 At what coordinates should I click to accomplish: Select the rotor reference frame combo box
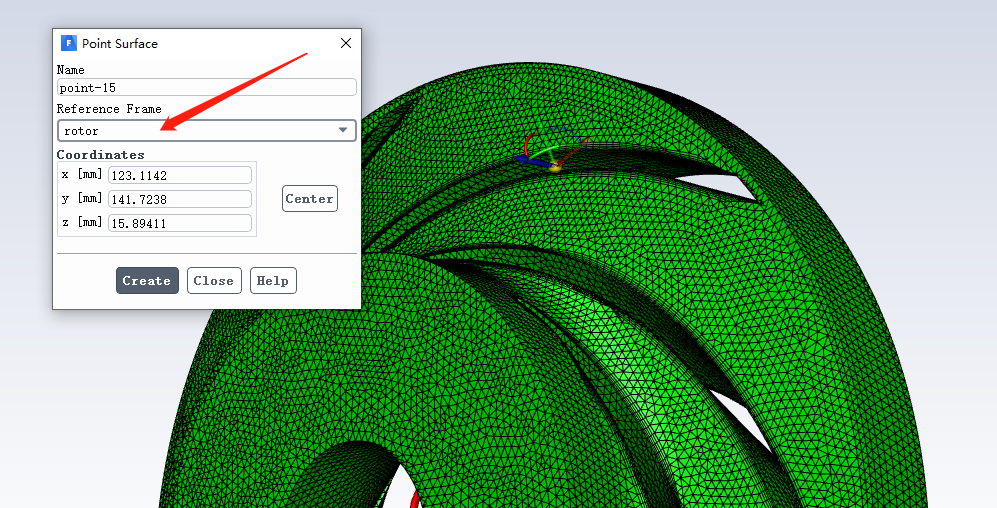tap(200, 130)
